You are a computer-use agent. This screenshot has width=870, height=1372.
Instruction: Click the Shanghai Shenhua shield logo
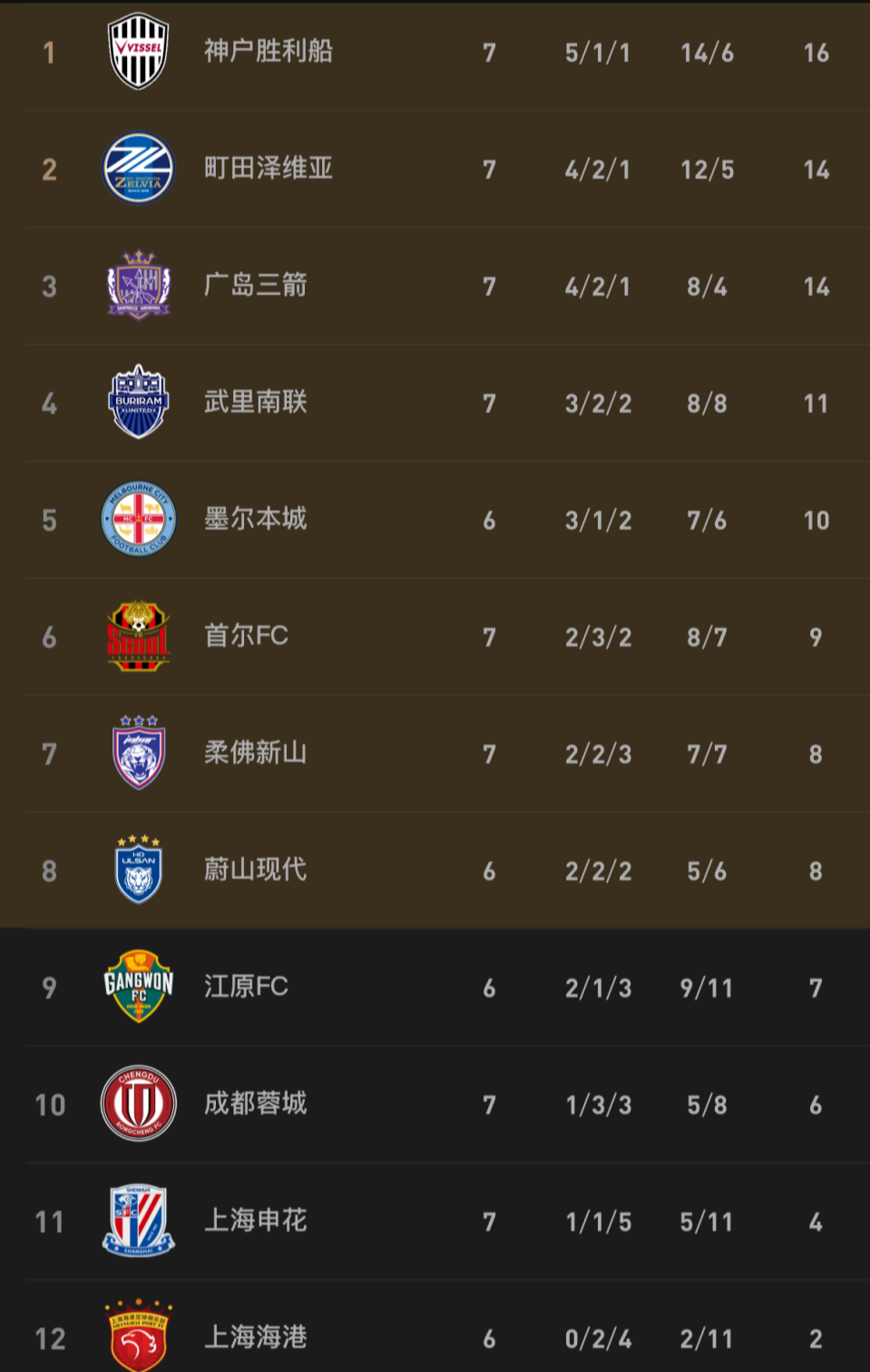pos(138,1221)
